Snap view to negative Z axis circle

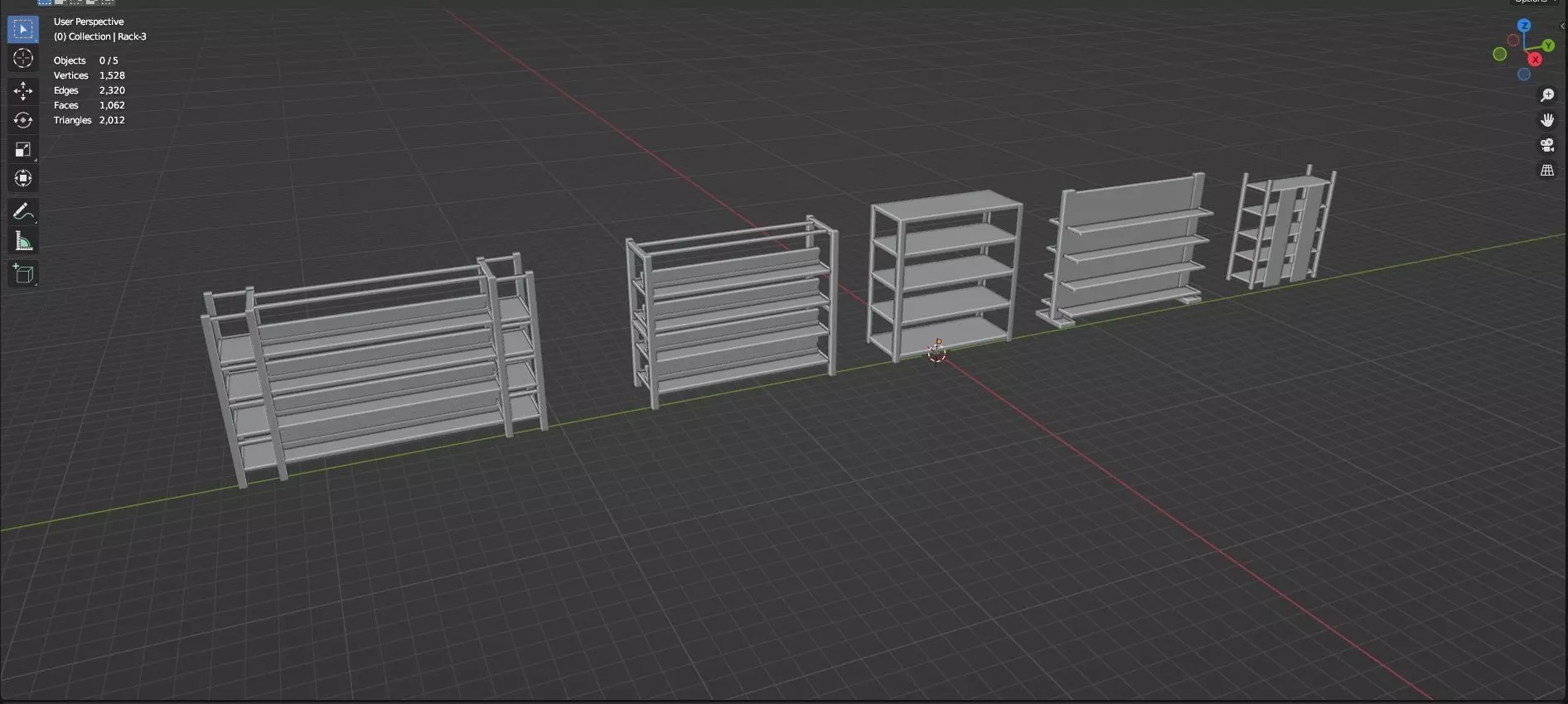[1524, 75]
